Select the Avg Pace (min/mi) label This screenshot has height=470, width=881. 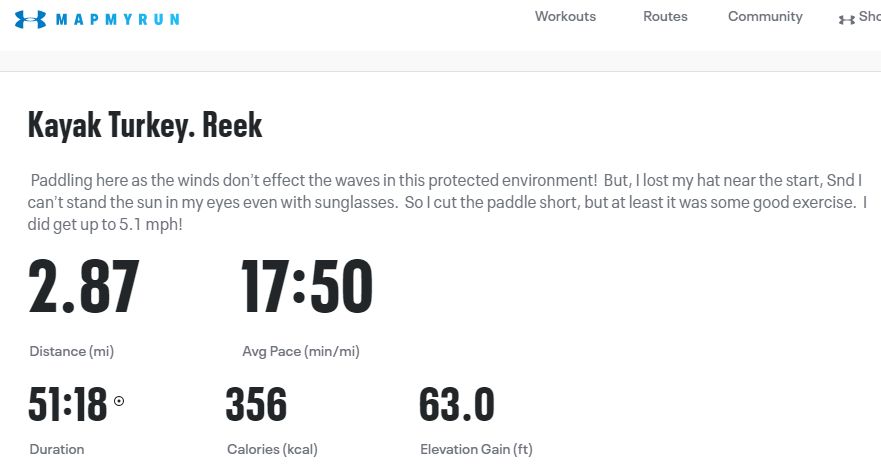point(301,352)
